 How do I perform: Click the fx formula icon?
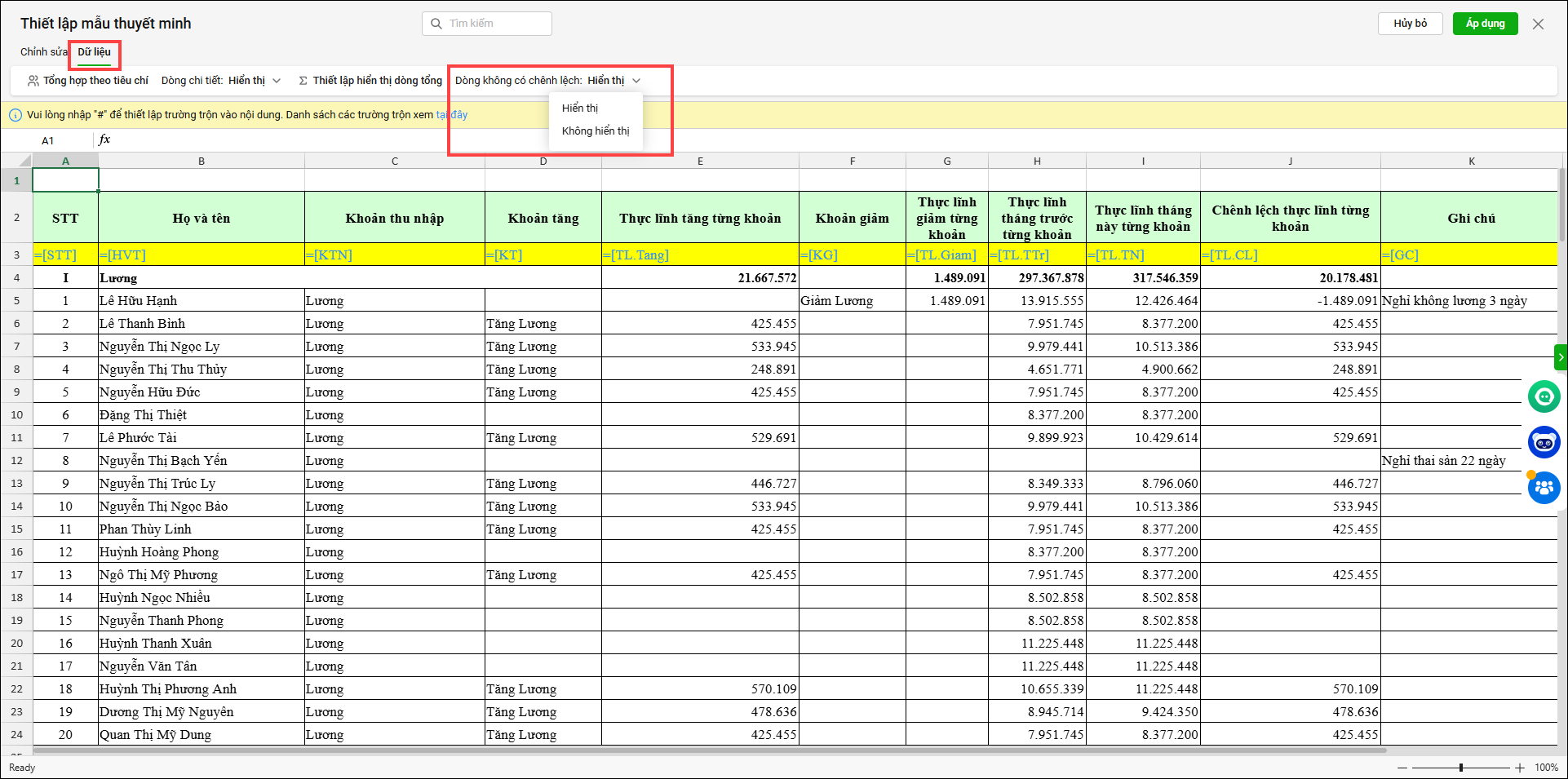(104, 139)
